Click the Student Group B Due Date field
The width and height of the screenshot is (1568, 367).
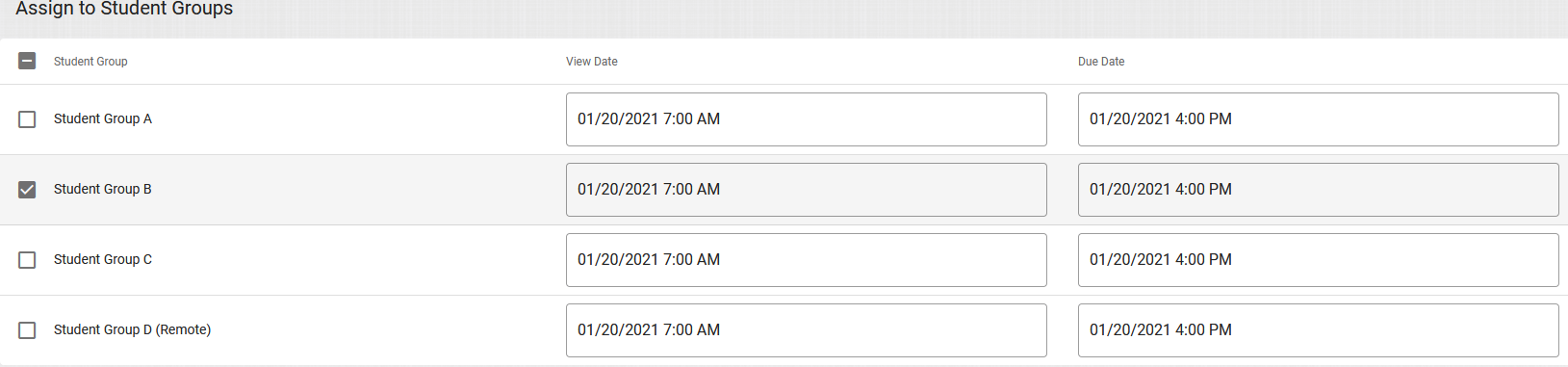(x=1318, y=190)
